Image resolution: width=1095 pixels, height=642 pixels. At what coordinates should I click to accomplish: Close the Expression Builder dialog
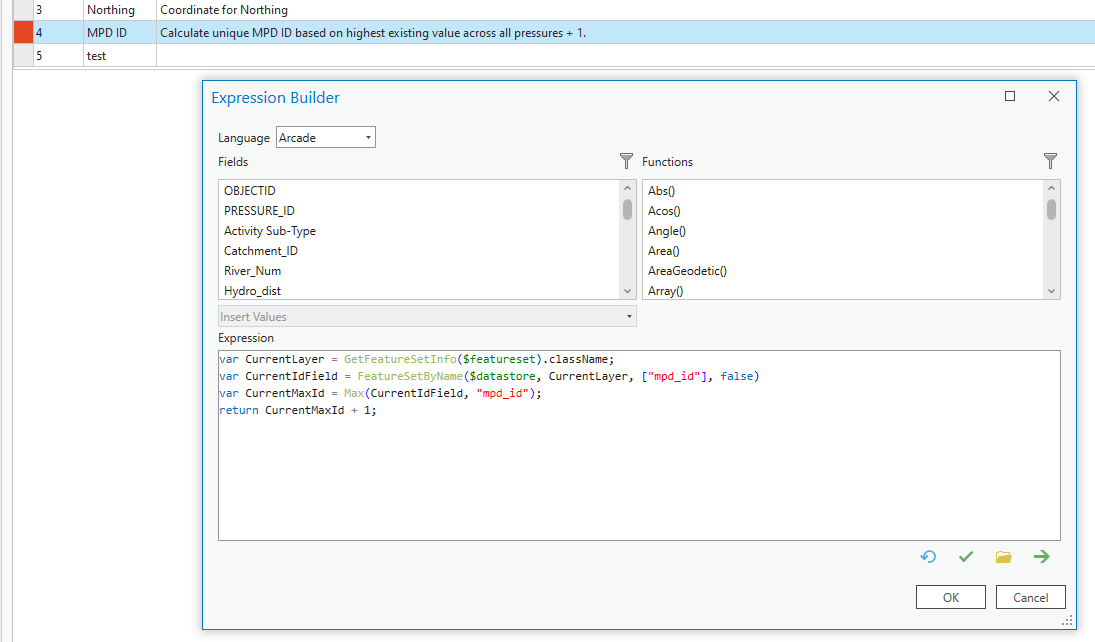pos(1053,97)
